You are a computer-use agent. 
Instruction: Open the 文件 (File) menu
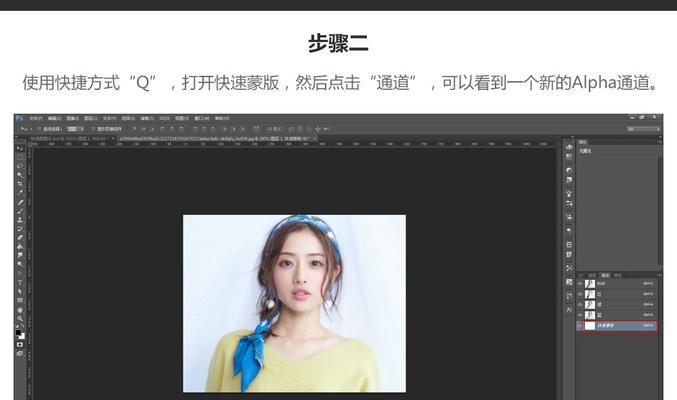(35, 118)
